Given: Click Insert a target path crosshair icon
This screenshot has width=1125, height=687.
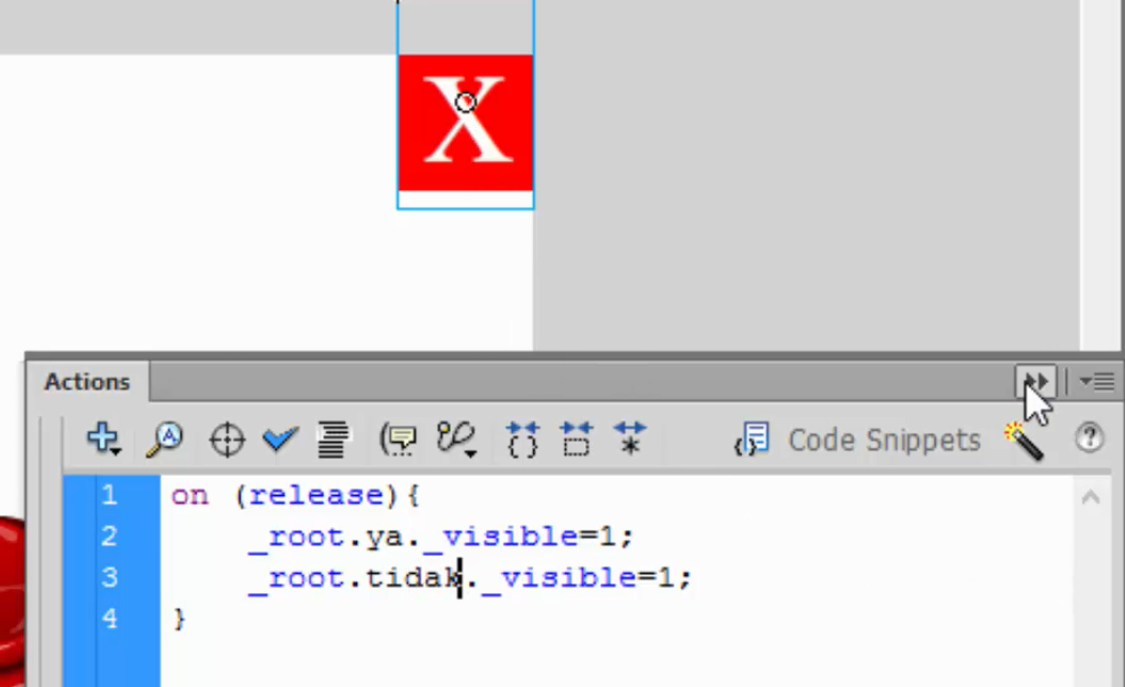Looking at the screenshot, I should [x=227, y=439].
